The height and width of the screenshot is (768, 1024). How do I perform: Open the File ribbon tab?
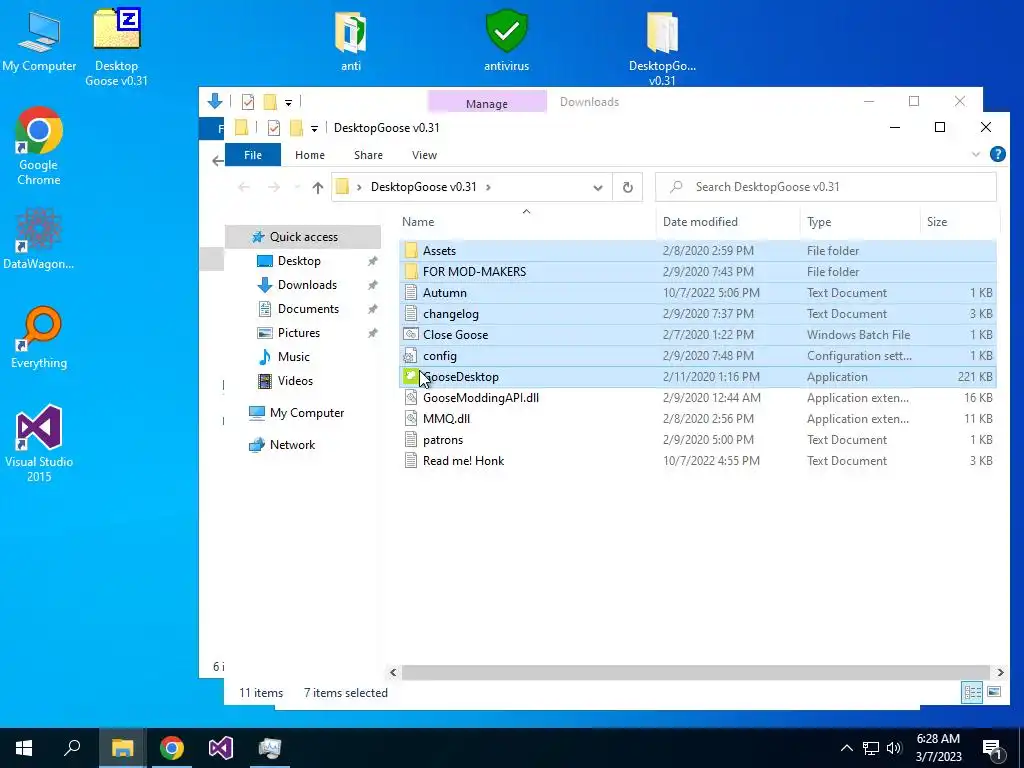[x=253, y=155]
